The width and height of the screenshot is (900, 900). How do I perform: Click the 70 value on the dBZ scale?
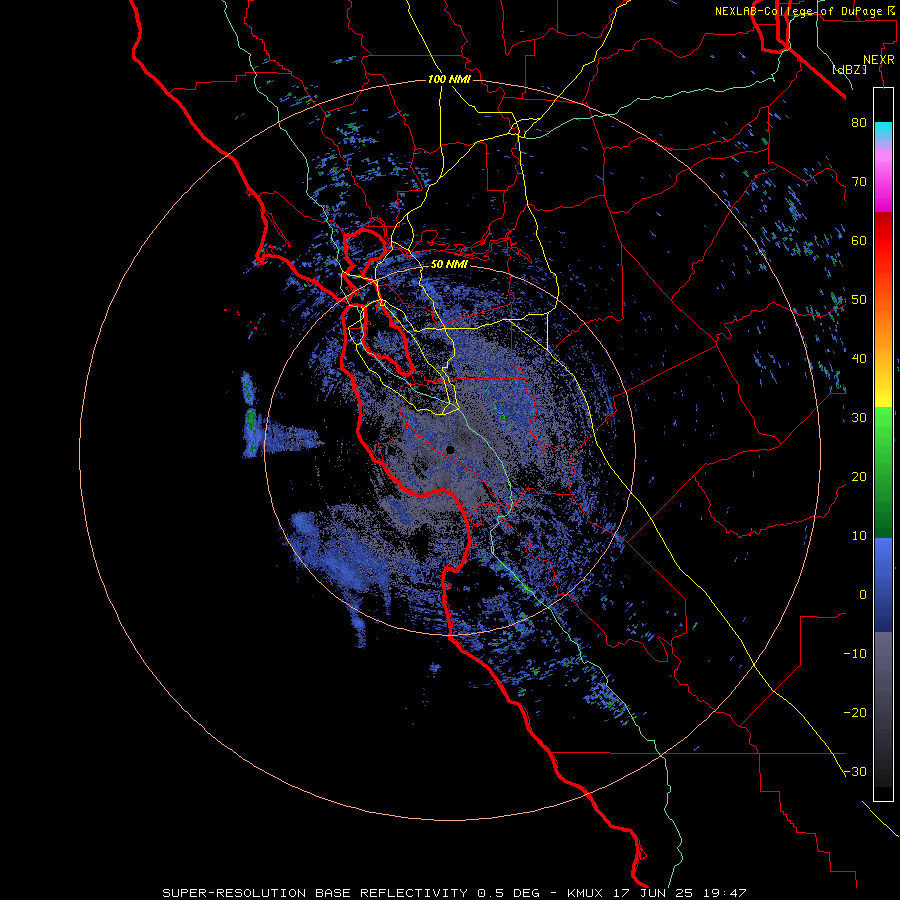[859, 181]
